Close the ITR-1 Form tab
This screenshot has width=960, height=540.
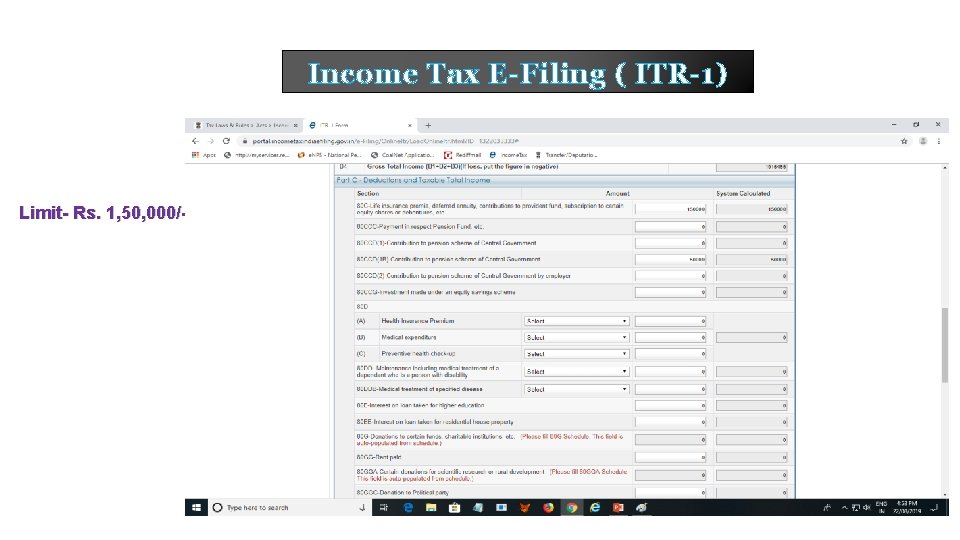(x=410, y=125)
